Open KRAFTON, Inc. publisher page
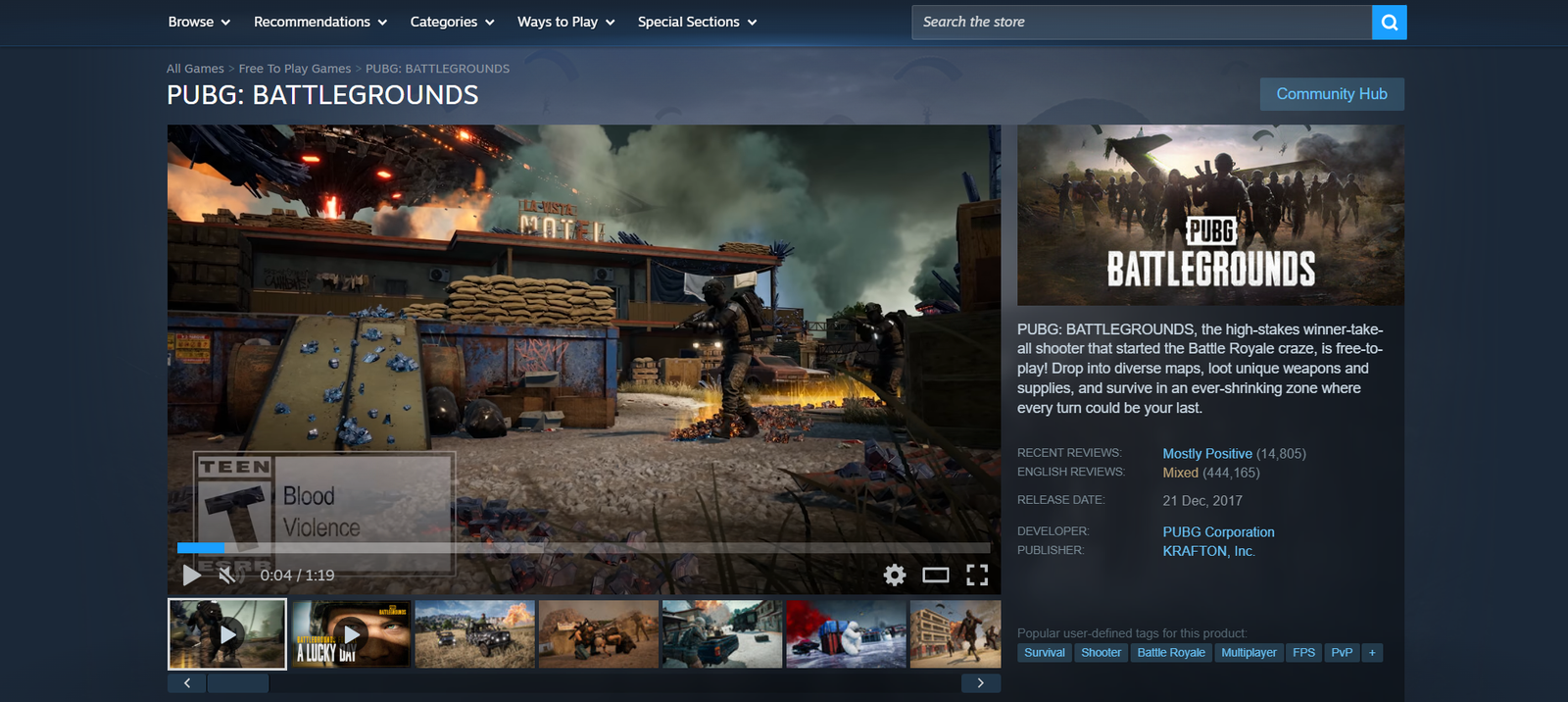Screen dimensions: 1568x702 pos(1208,551)
